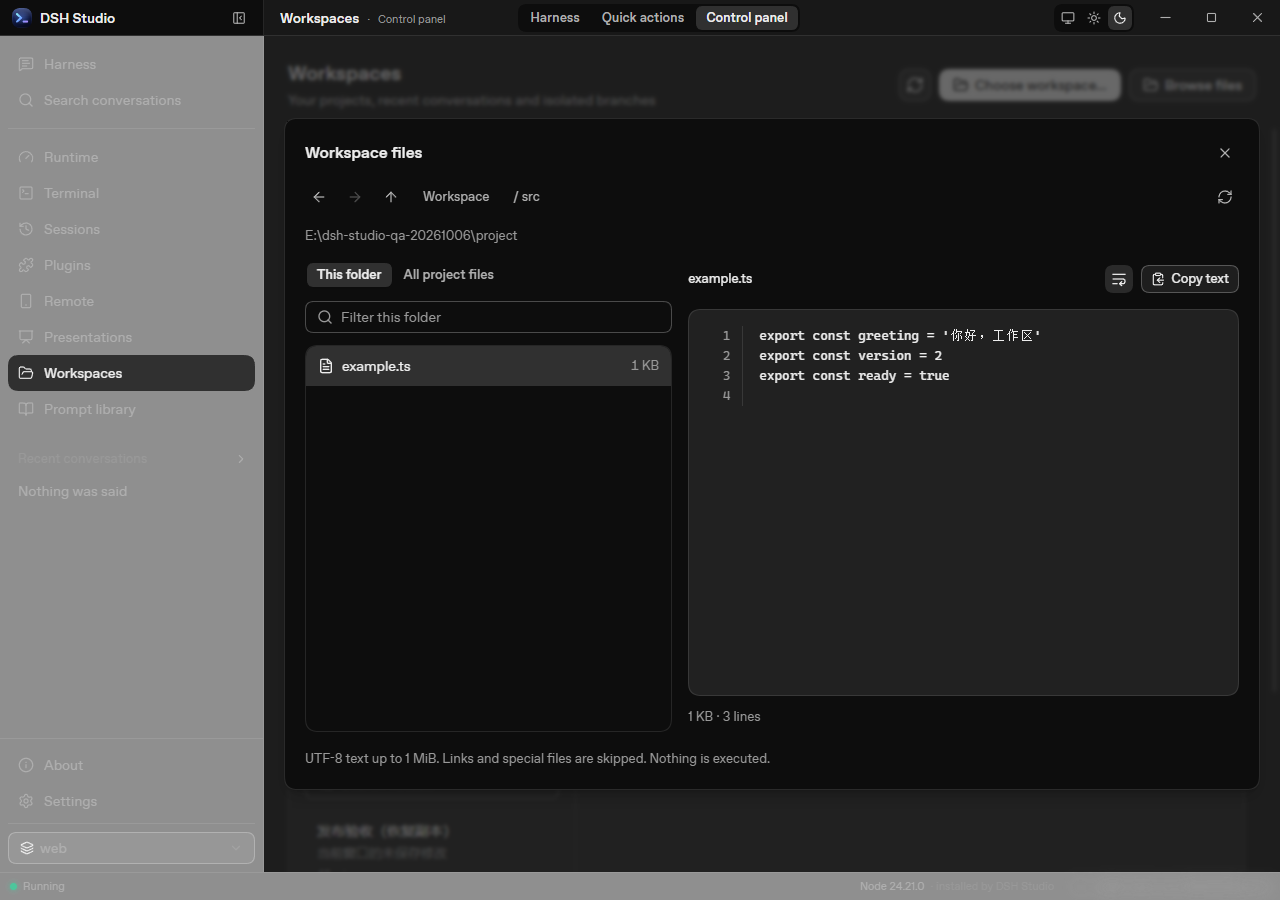This screenshot has height=900, width=1280.
Task: Switch to light theme (sun icon)
Action: tap(1094, 18)
